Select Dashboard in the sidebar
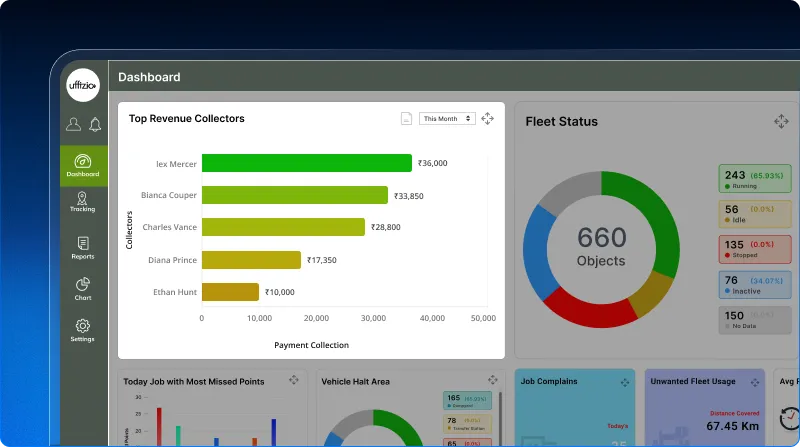 (x=83, y=166)
